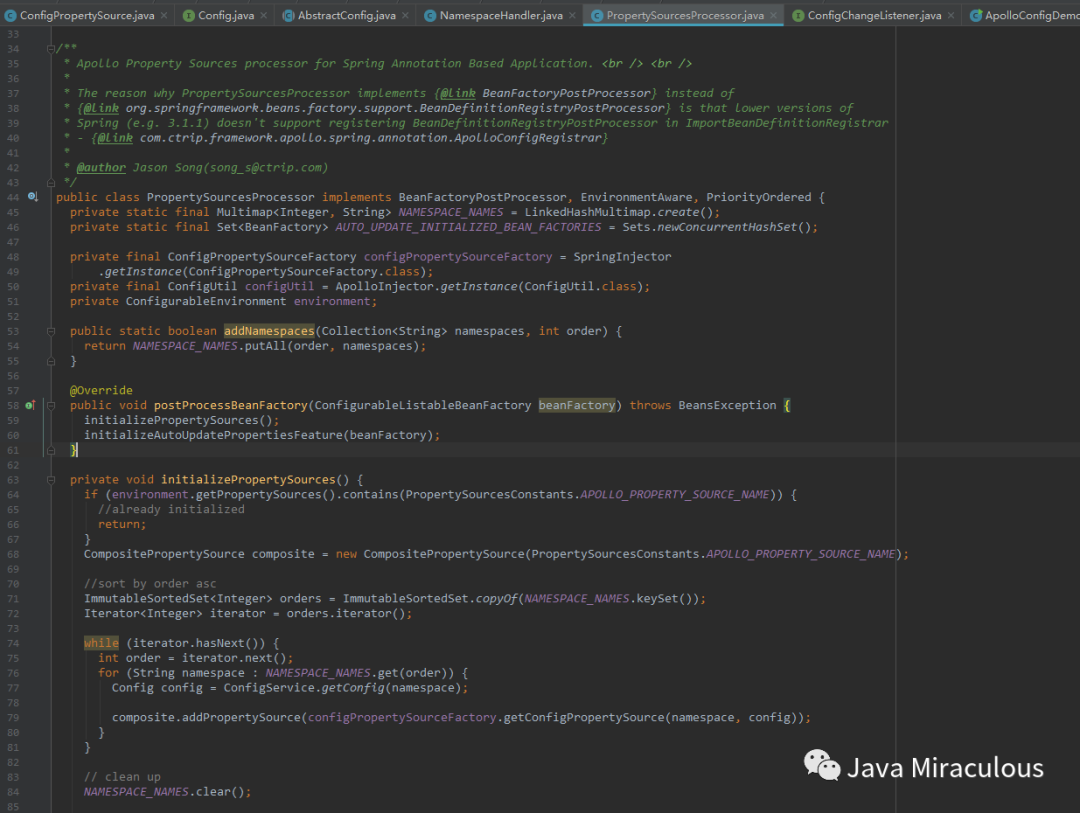
Task: Click the initializeAutoUpdatePropertiesFeature call on line 60
Action: click(x=262, y=435)
